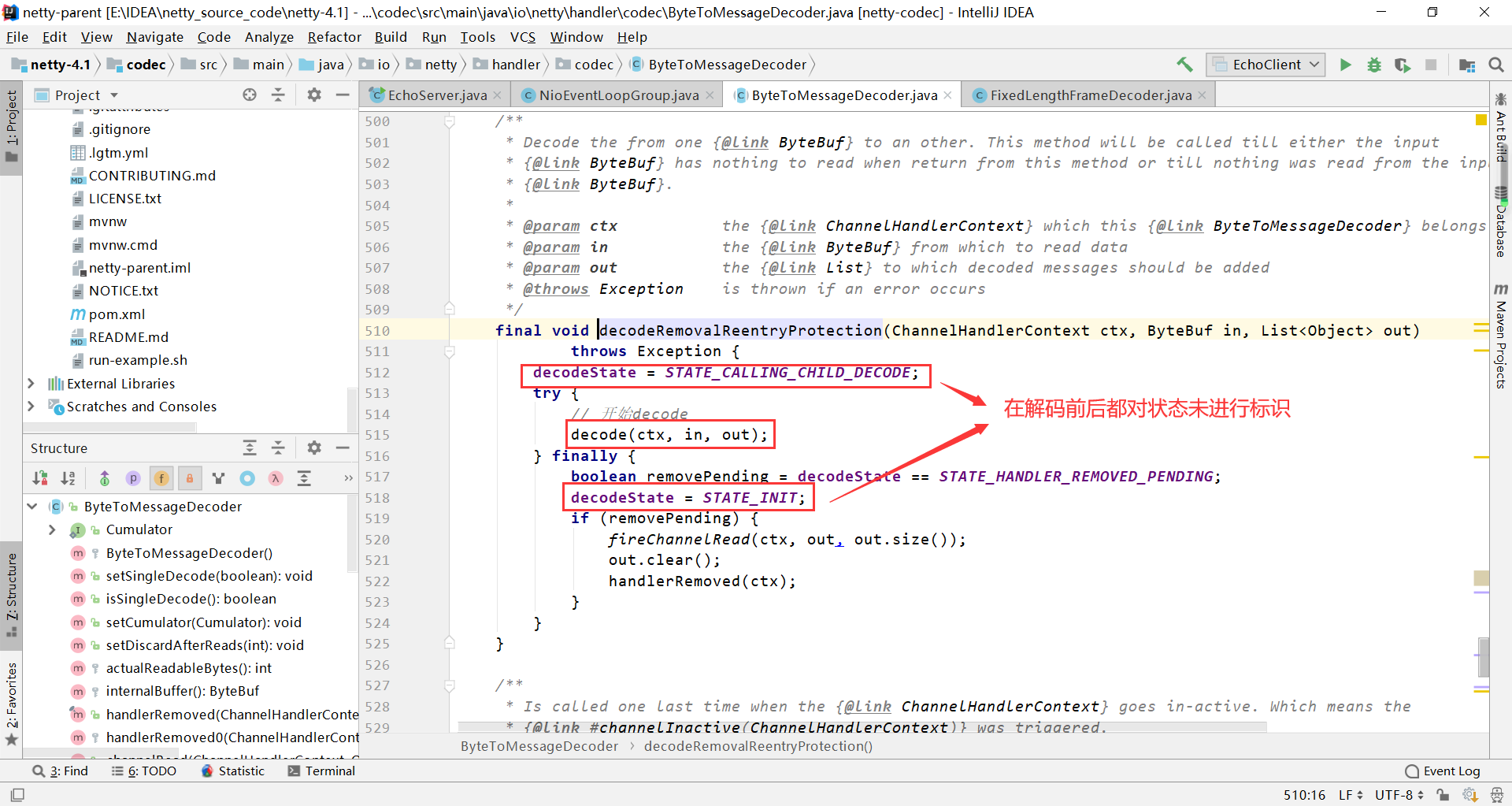1512x806 pixels.
Task: Open Project panel settings gear
Action: [314, 95]
